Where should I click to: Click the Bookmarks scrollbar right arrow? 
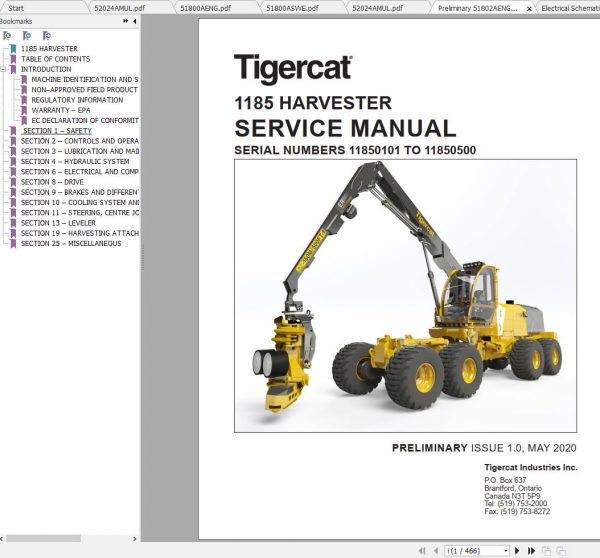pyautogui.click(x=134, y=538)
